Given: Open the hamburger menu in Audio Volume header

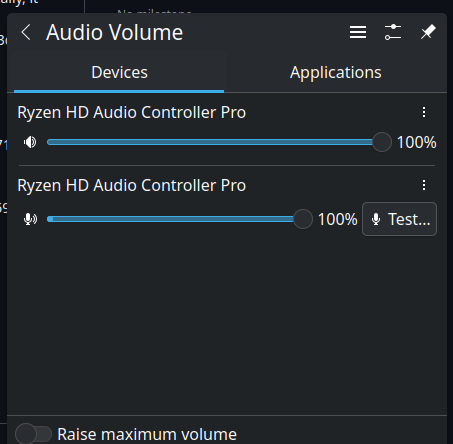Looking at the screenshot, I should (x=358, y=32).
